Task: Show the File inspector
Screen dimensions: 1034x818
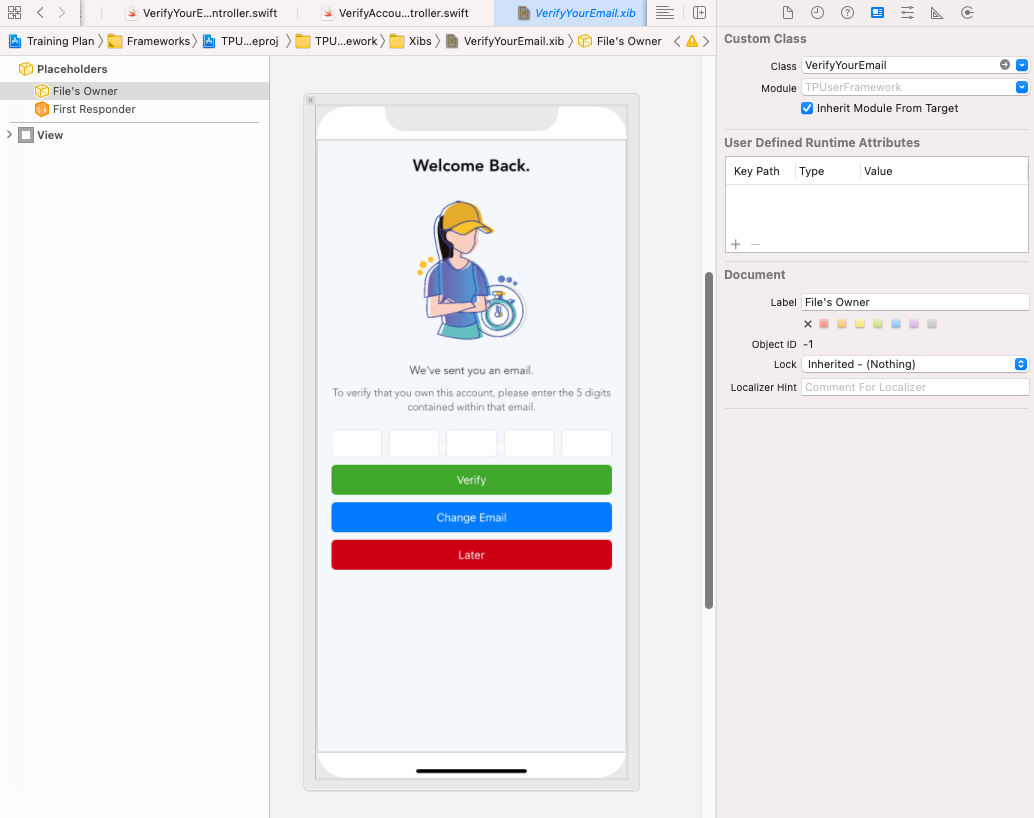Action: point(787,13)
